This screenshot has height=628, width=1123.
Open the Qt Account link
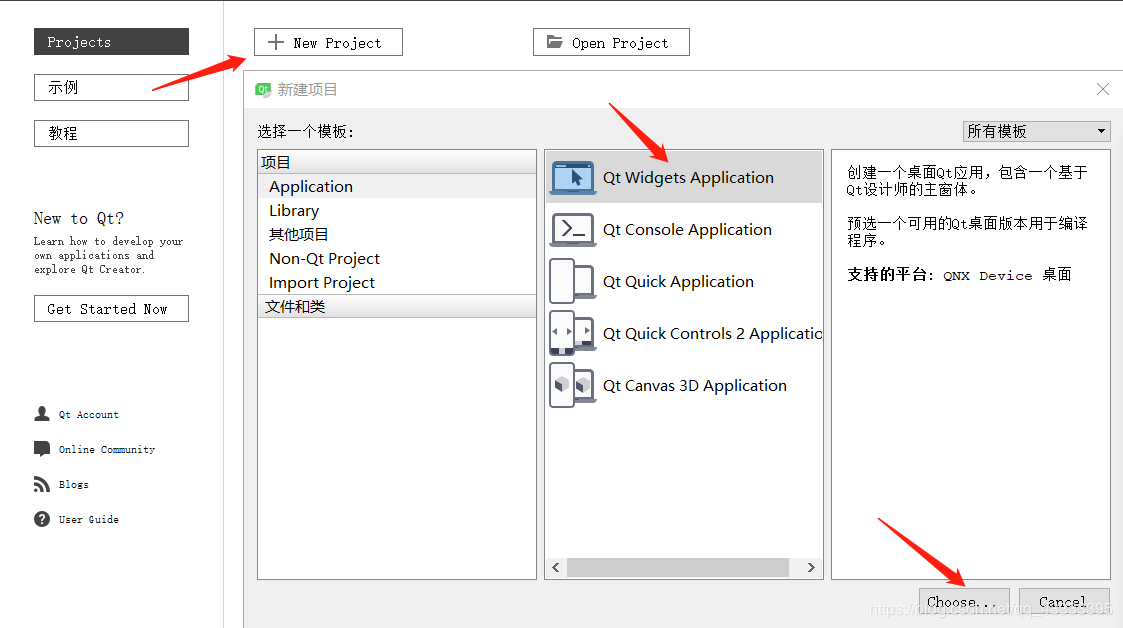click(89, 415)
